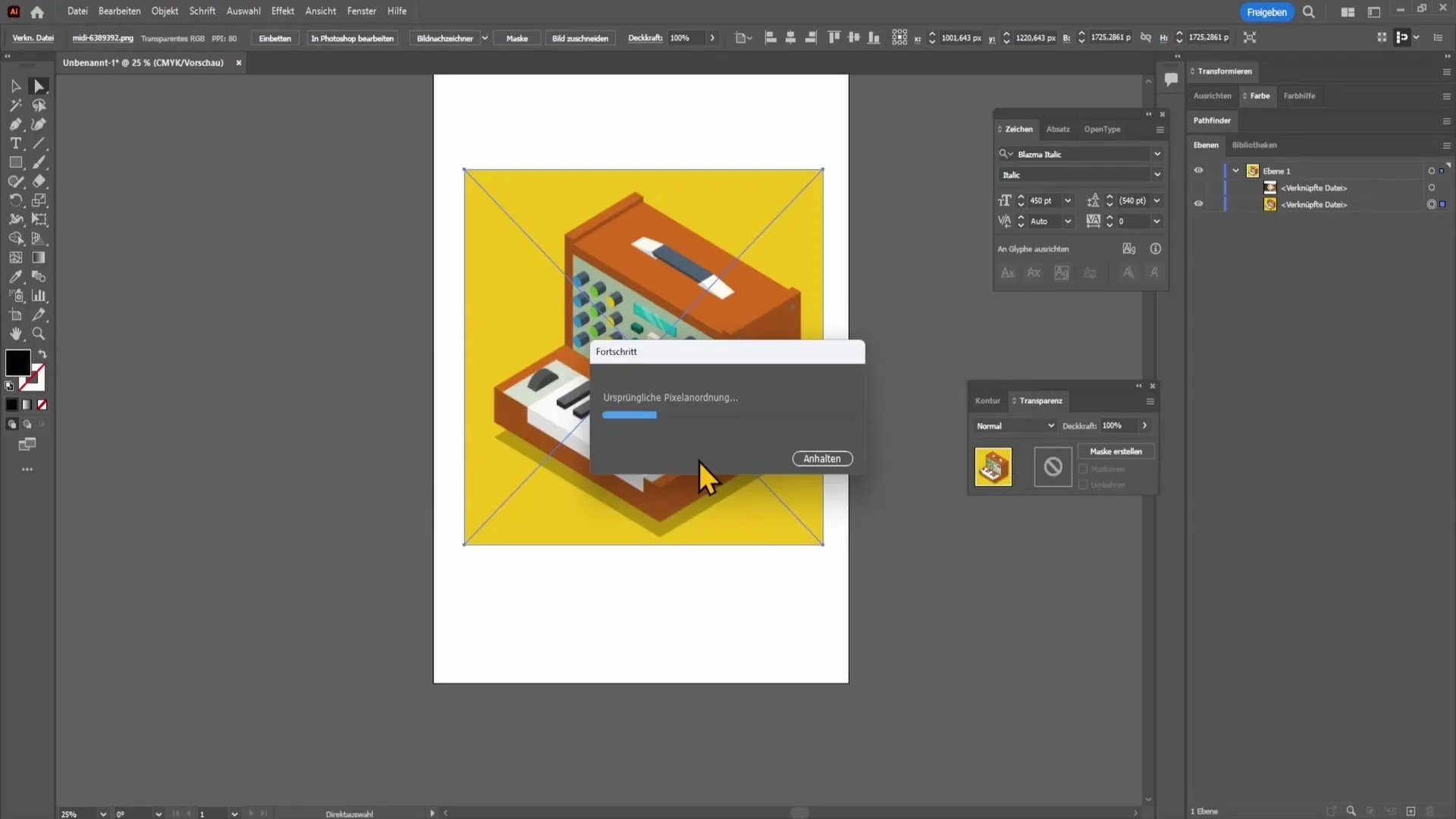Open the Objekt menu

165,11
